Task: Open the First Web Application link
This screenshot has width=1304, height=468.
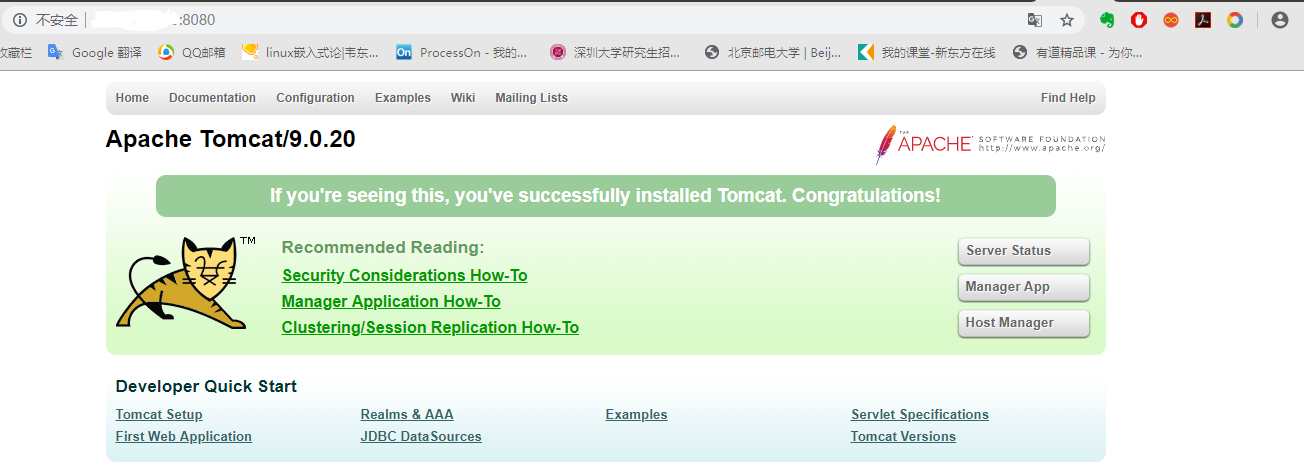Action: pos(184,436)
